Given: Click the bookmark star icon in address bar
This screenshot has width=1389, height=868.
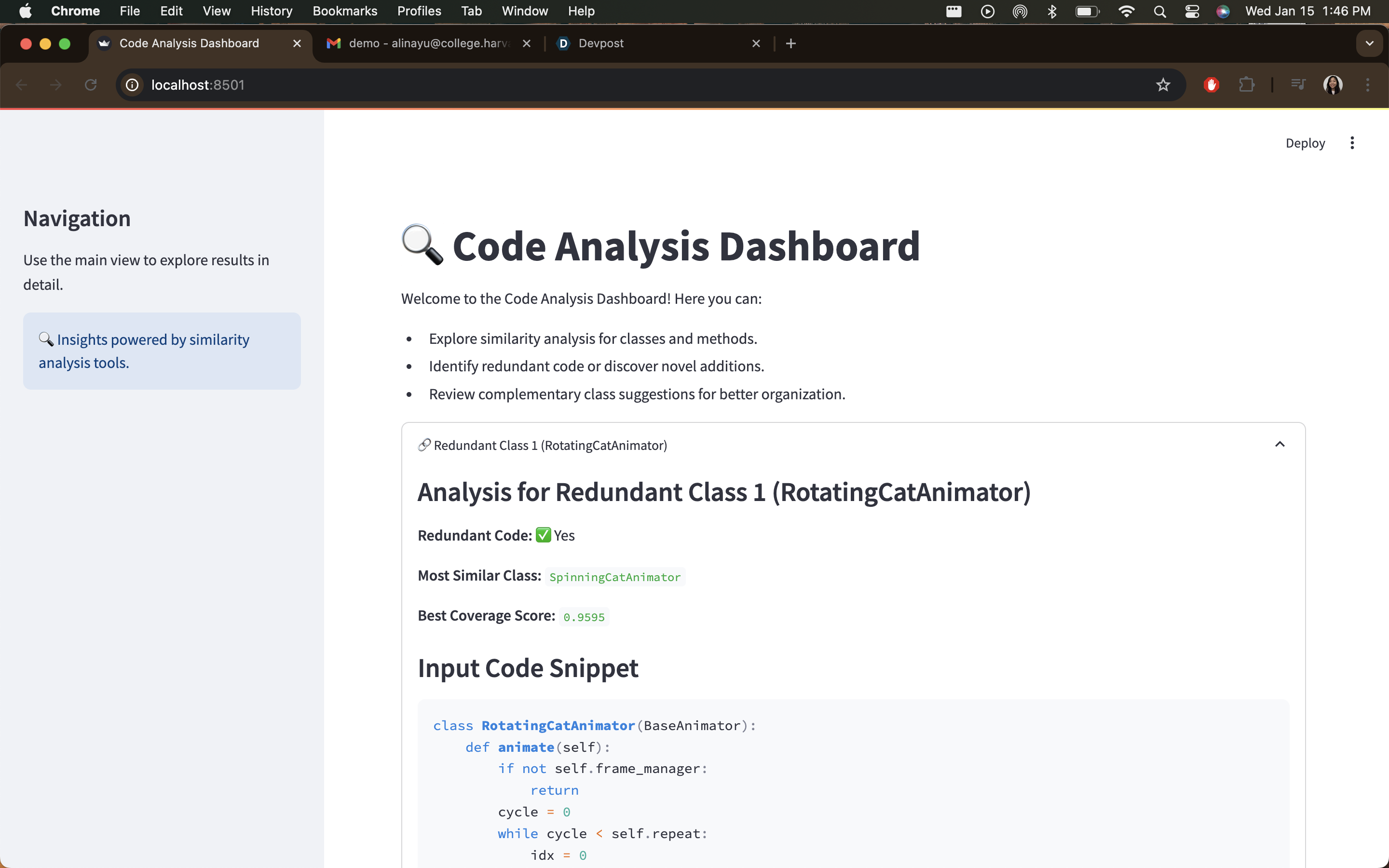Looking at the screenshot, I should [x=1163, y=85].
